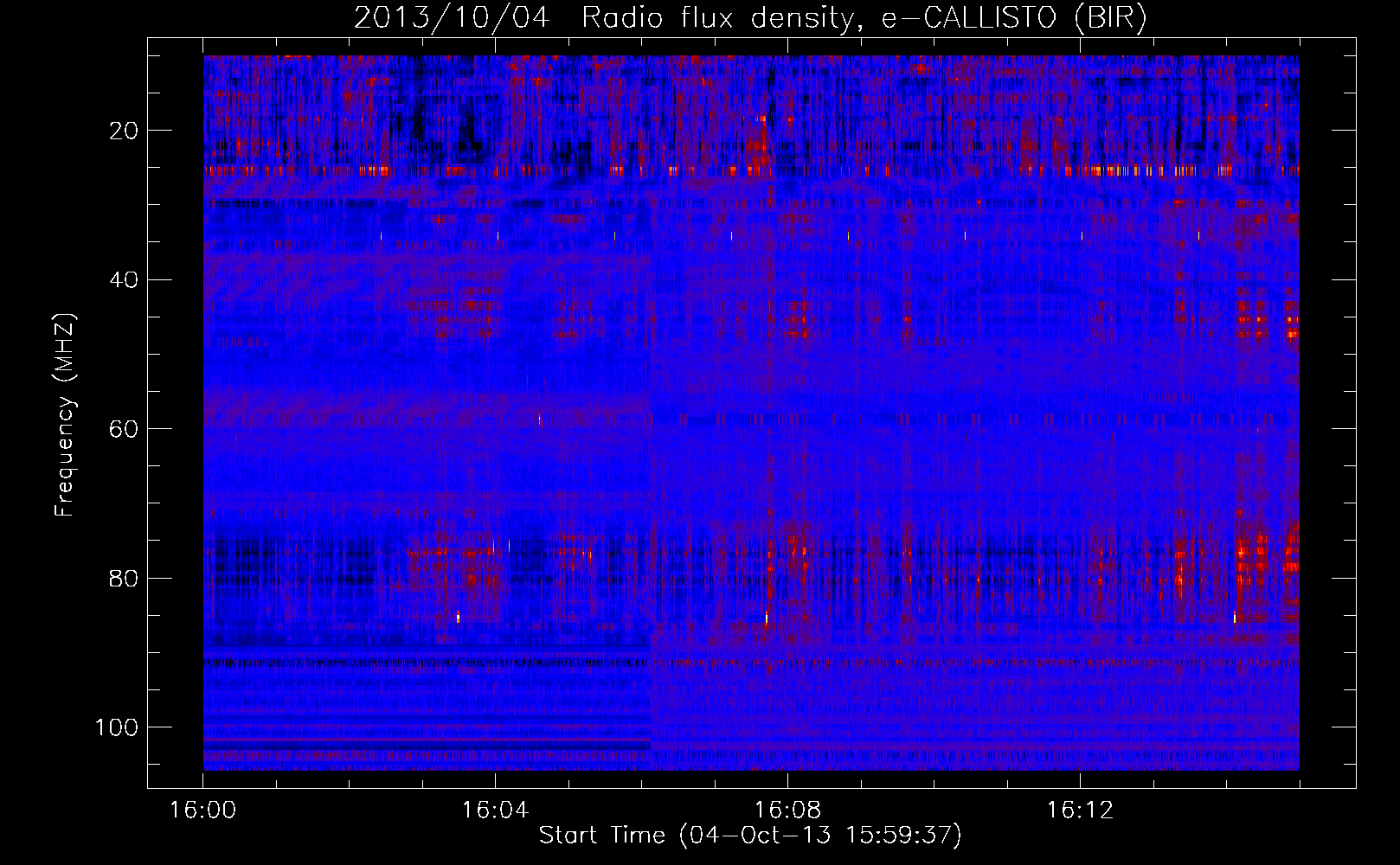
Task: Click the '16:08' time tick label
Action: pyautogui.click(x=787, y=811)
